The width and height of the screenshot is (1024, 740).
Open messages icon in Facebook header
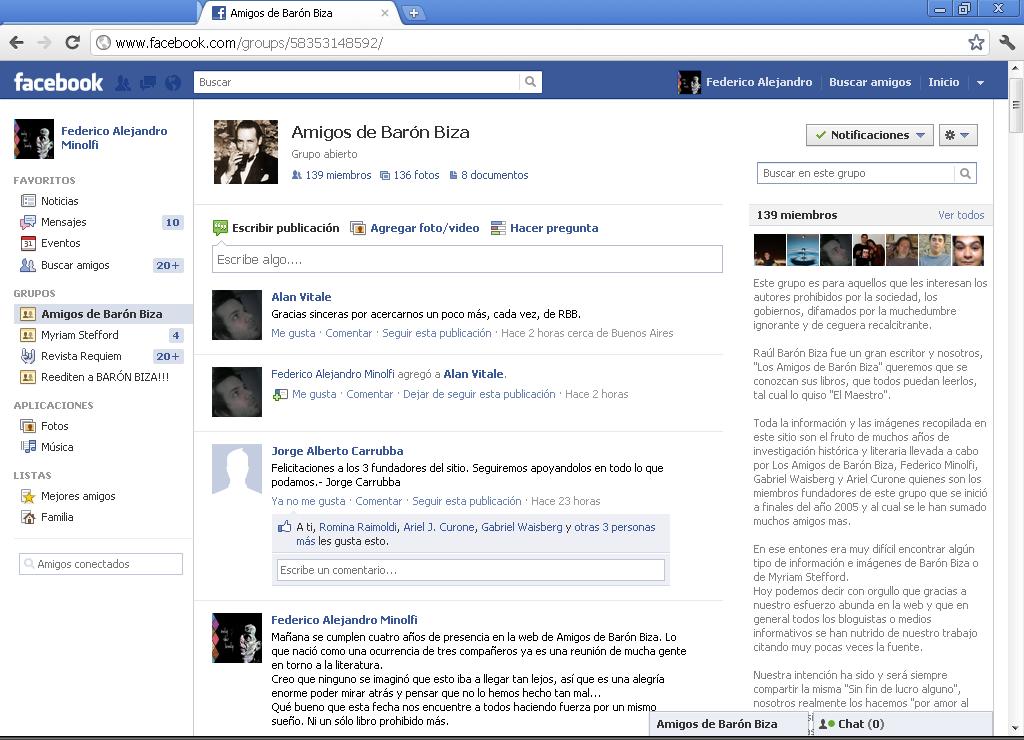coord(148,82)
